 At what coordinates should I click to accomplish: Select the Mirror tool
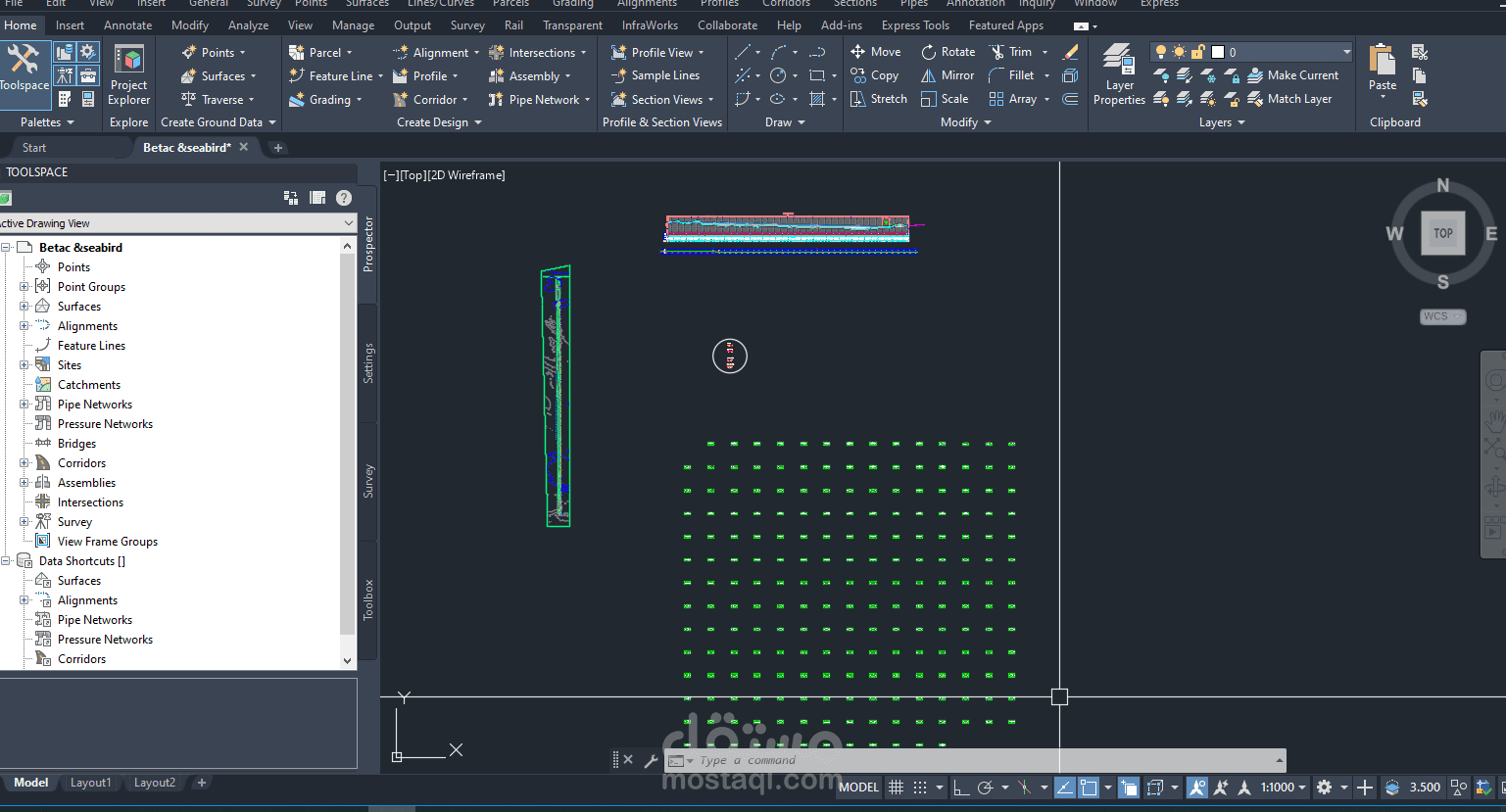[x=947, y=75]
